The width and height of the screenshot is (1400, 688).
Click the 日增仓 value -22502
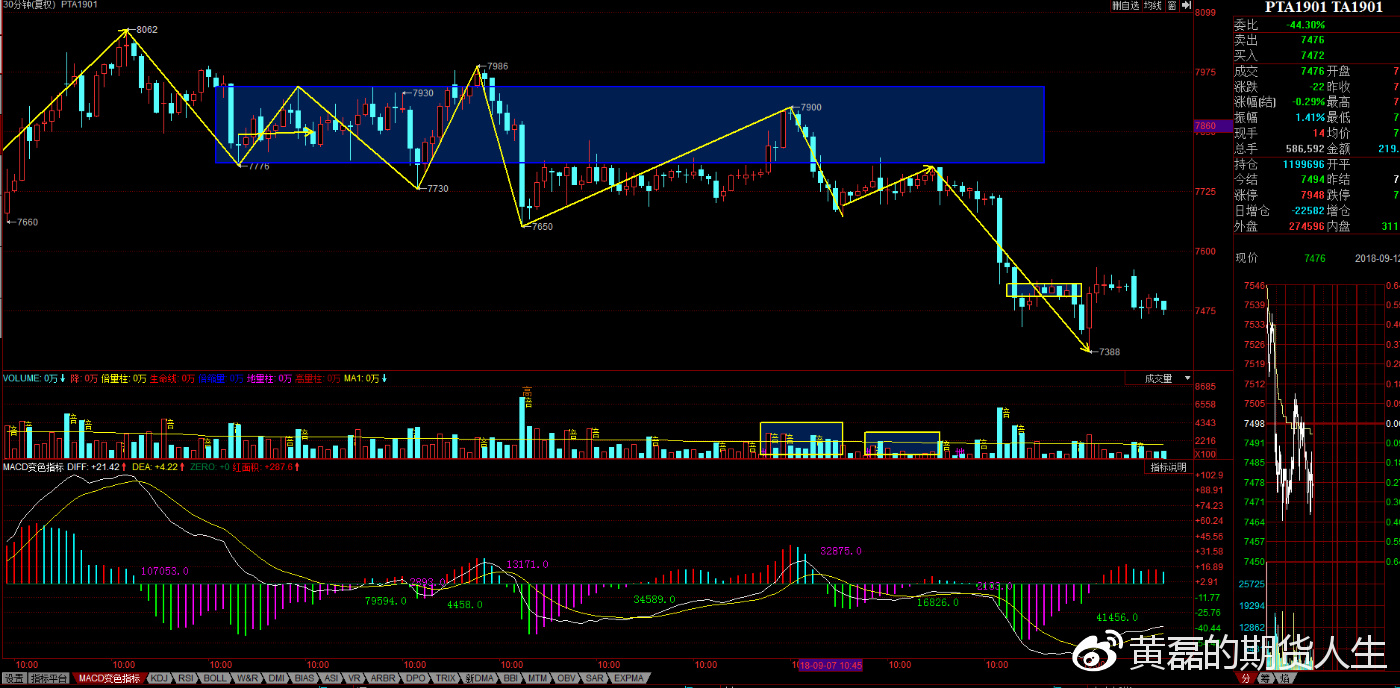pos(1307,210)
